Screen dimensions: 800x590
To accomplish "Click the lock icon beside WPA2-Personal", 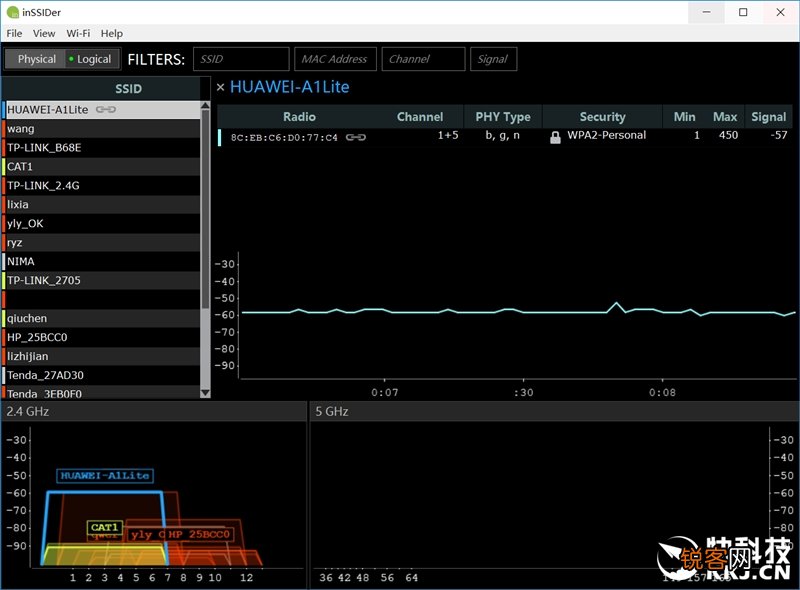I will pos(555,137).
